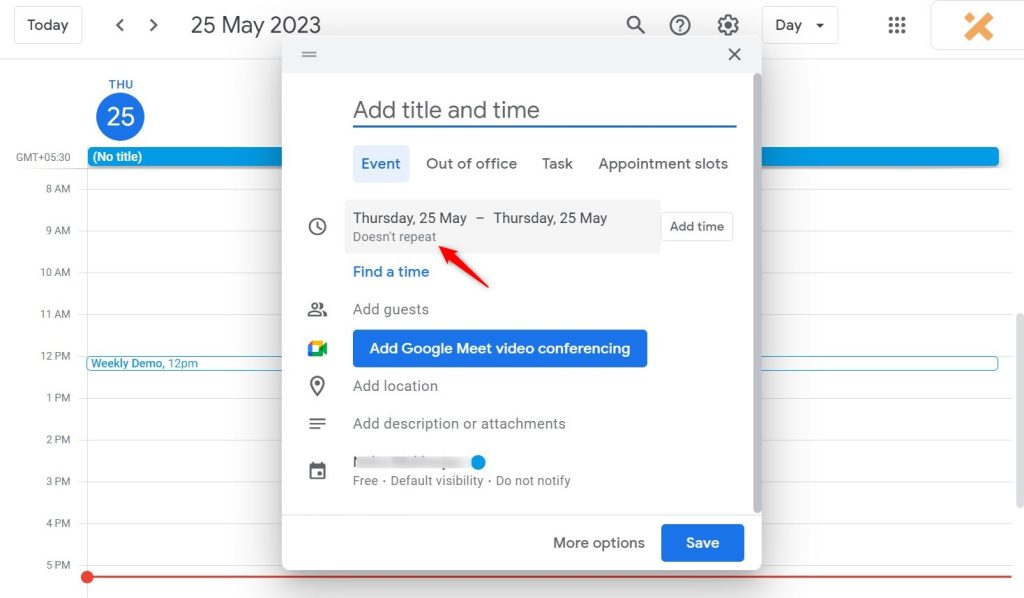Jump to Today button

click(48, 25)
